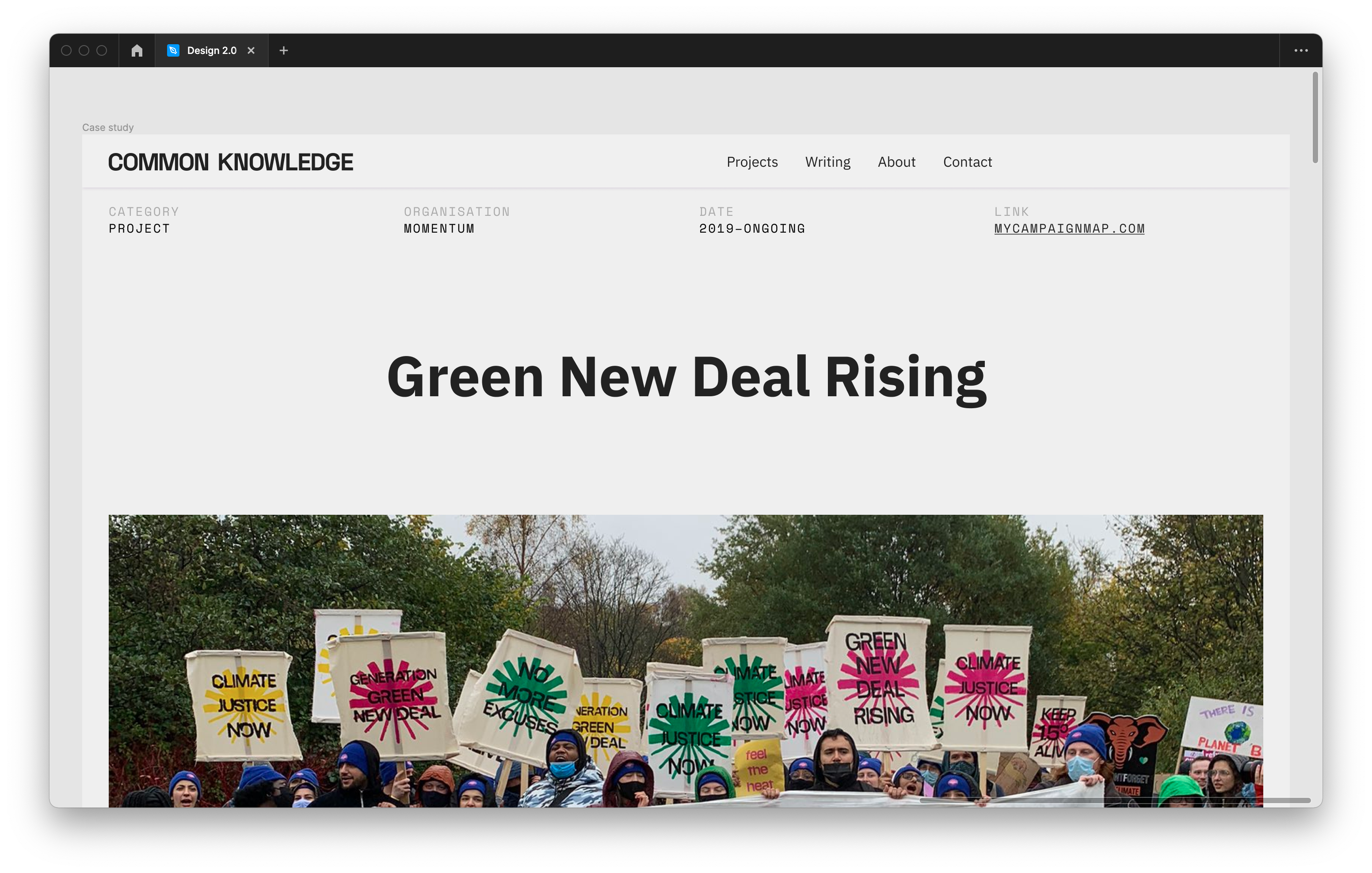Viewport: 1372px width, 873px height.
Task: Click the protest photo hero image
Action: [686, 661]
